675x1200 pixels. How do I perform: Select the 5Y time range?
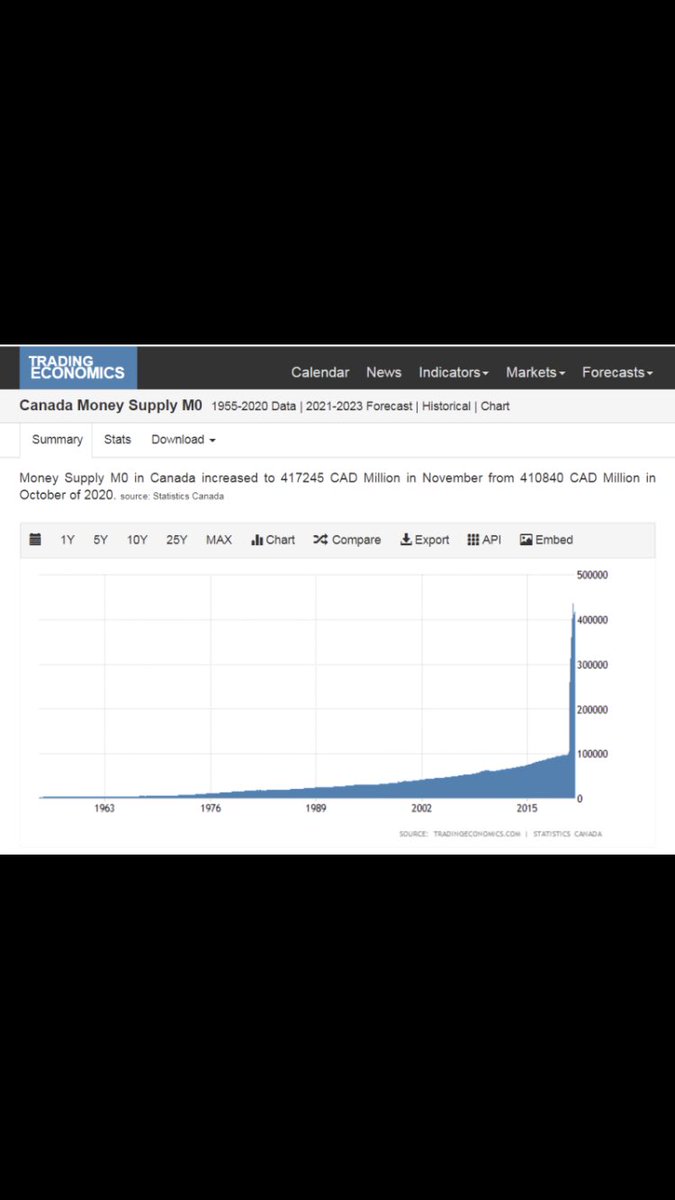point(101,540)
